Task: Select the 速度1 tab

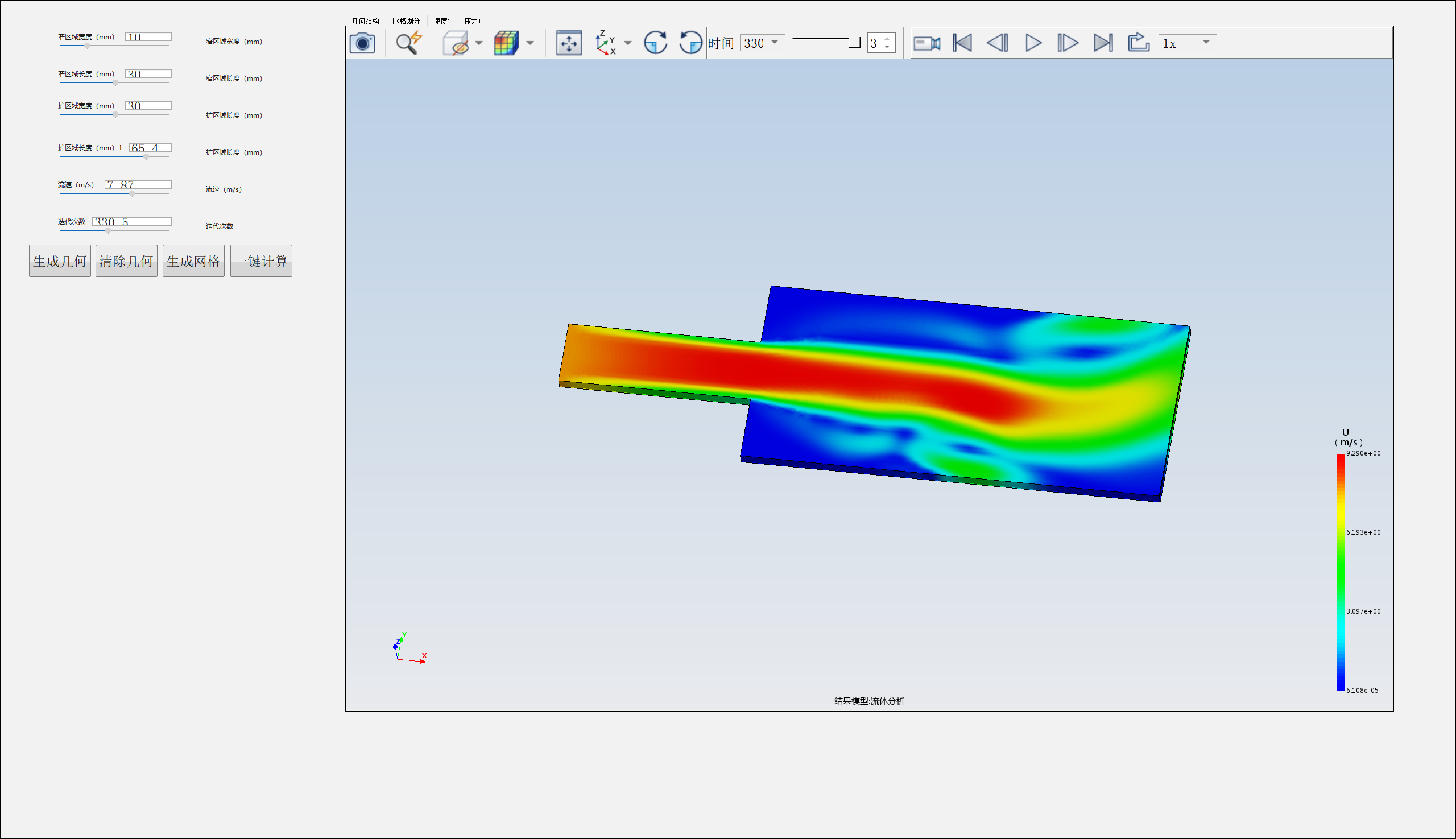Action: pos(442,21)
